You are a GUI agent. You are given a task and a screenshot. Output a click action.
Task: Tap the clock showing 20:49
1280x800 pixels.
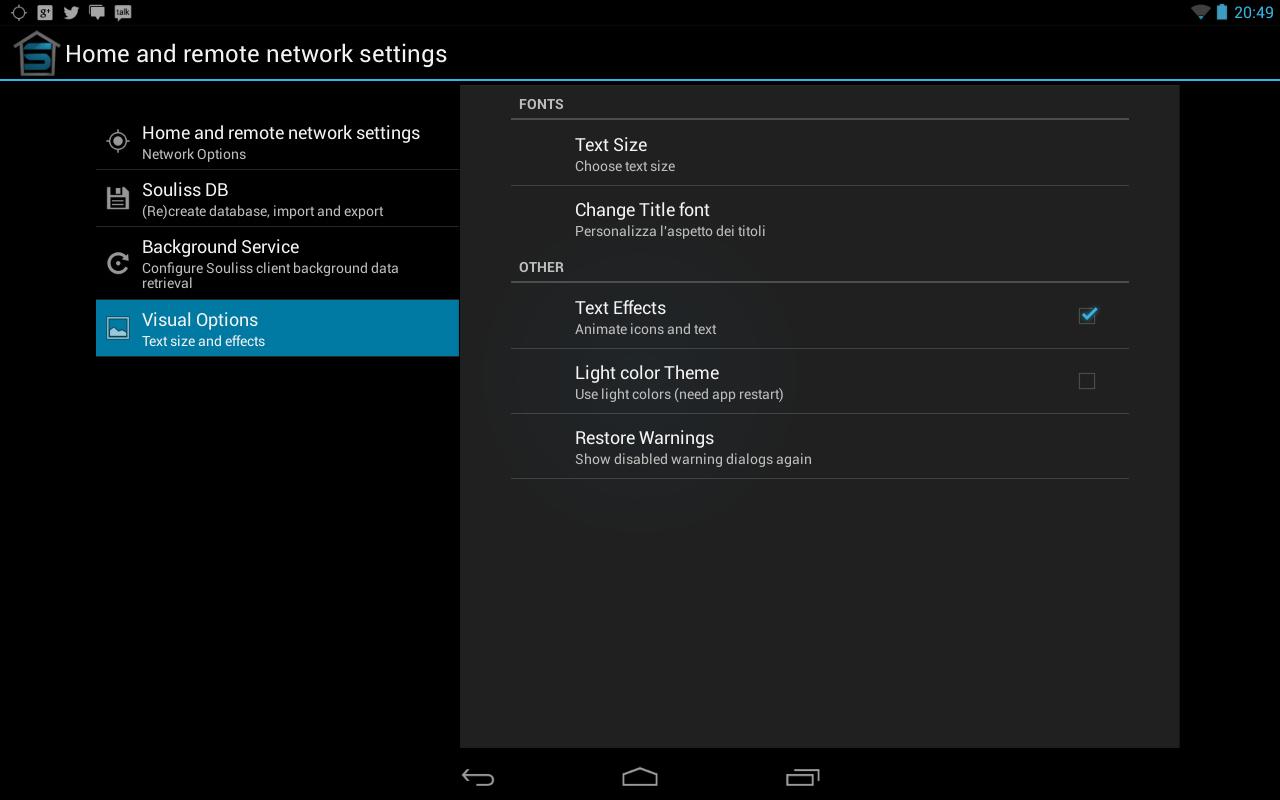[x=1253, y=13]
